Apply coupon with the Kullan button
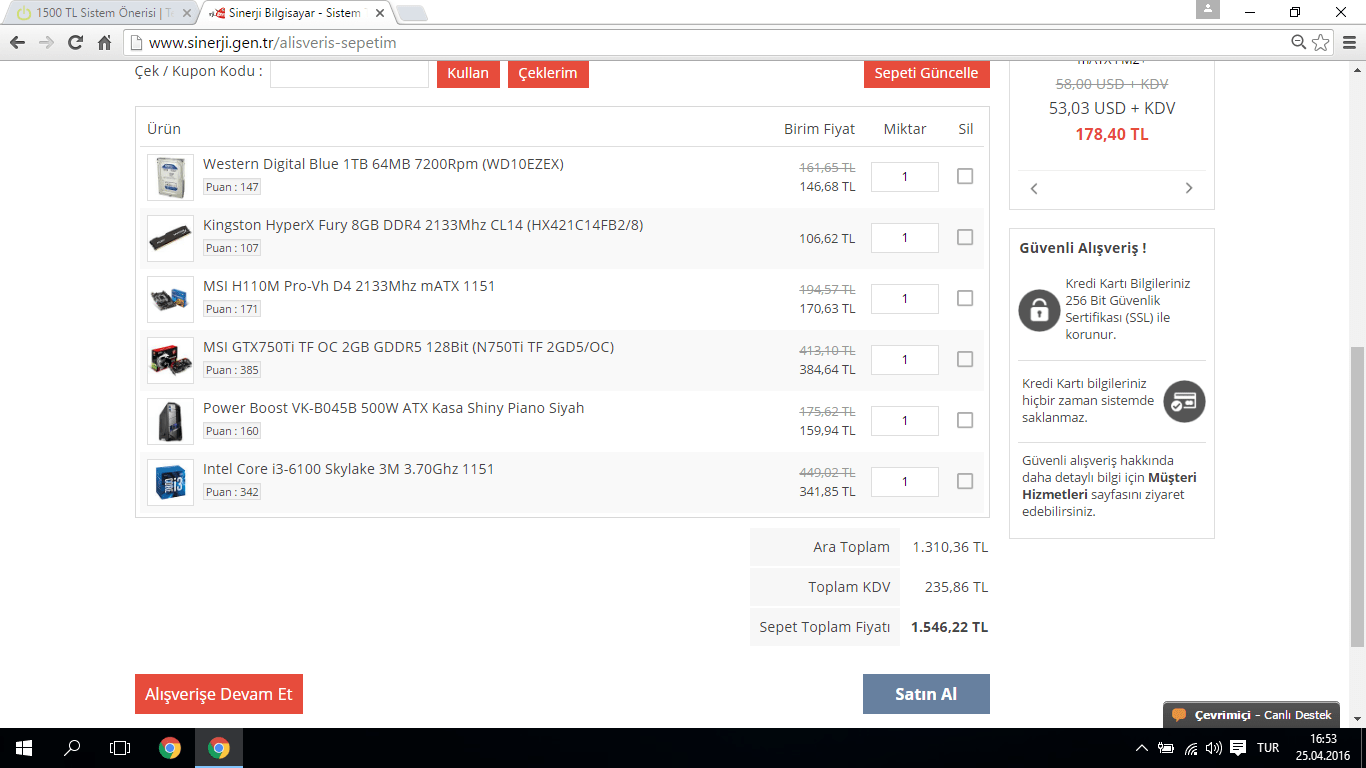Viewport: 1366px width, 768px height. pos(468,73)
